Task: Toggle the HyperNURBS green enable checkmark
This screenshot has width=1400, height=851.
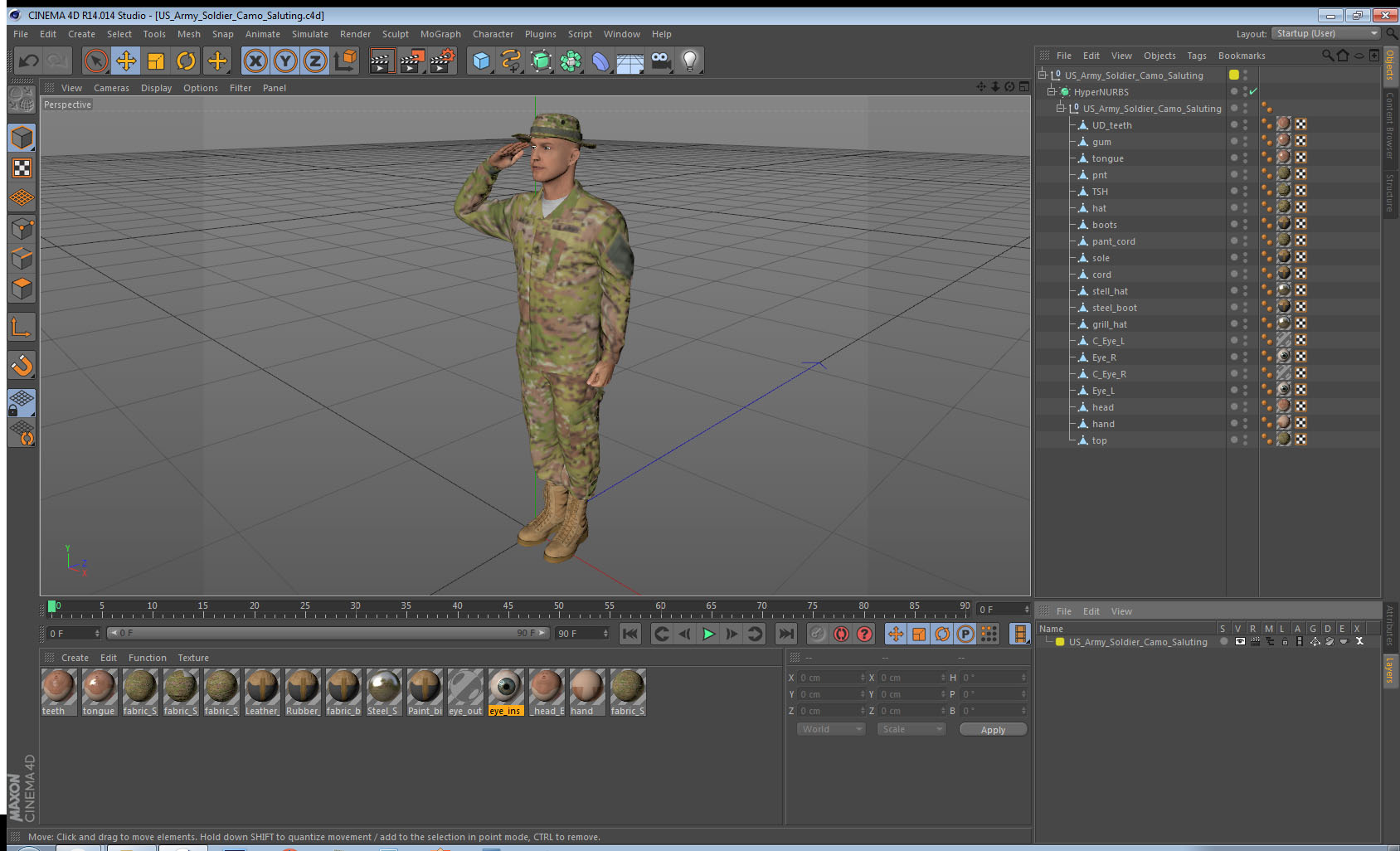Action: (x=1253, y=91)
